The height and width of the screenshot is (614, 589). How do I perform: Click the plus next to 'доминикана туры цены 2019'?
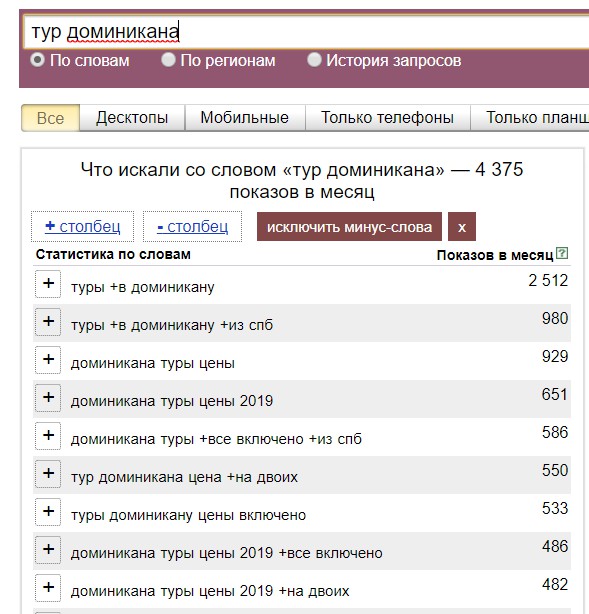48,398
